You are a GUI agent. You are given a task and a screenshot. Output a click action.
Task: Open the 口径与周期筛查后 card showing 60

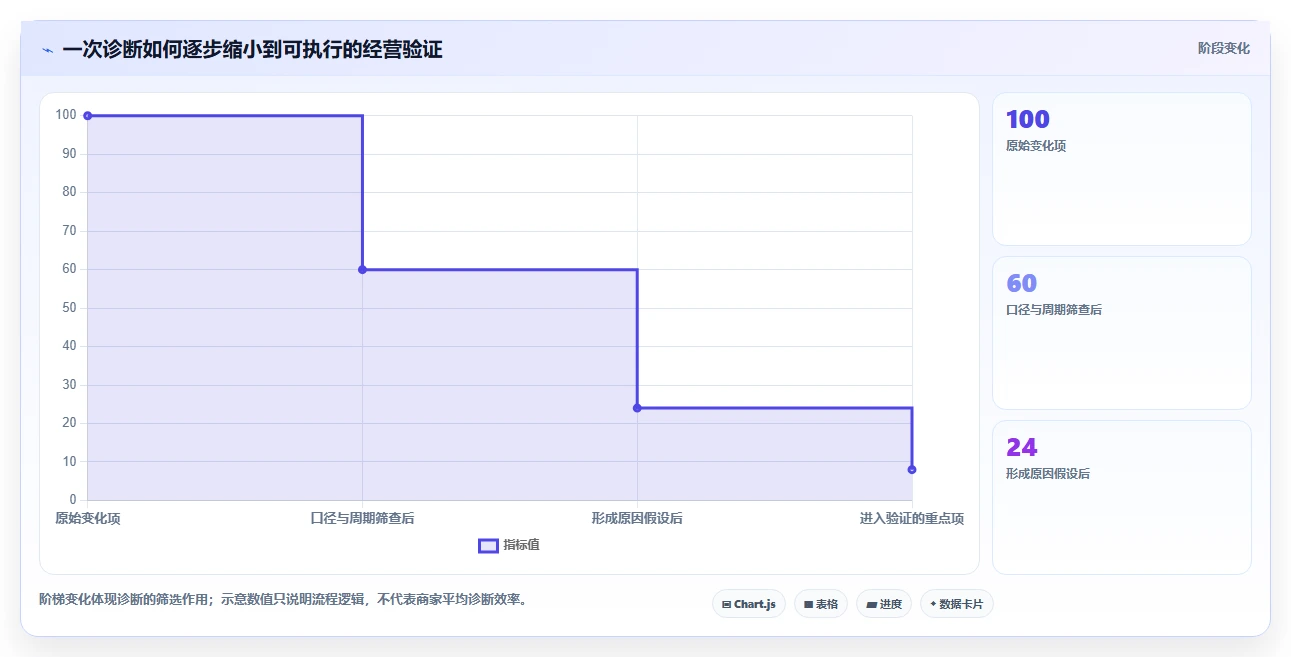point(1121,333)
